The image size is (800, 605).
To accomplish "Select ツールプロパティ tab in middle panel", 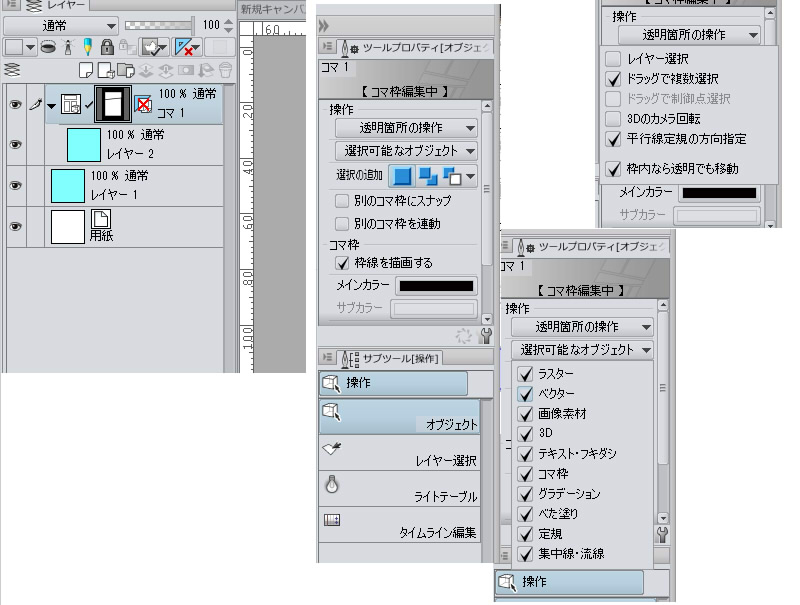I will tap(415, 47).
